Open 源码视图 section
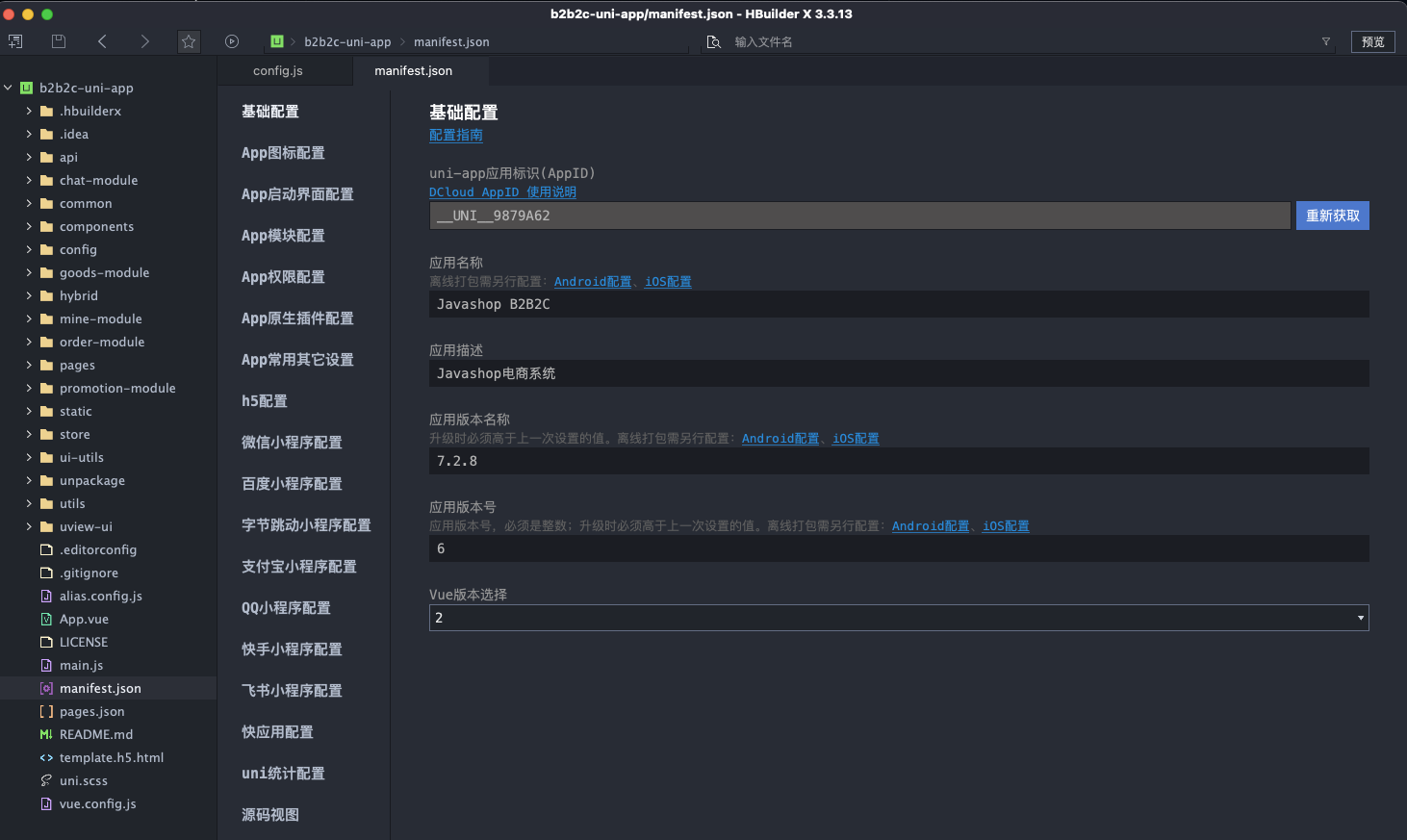 tap(270, 814)
